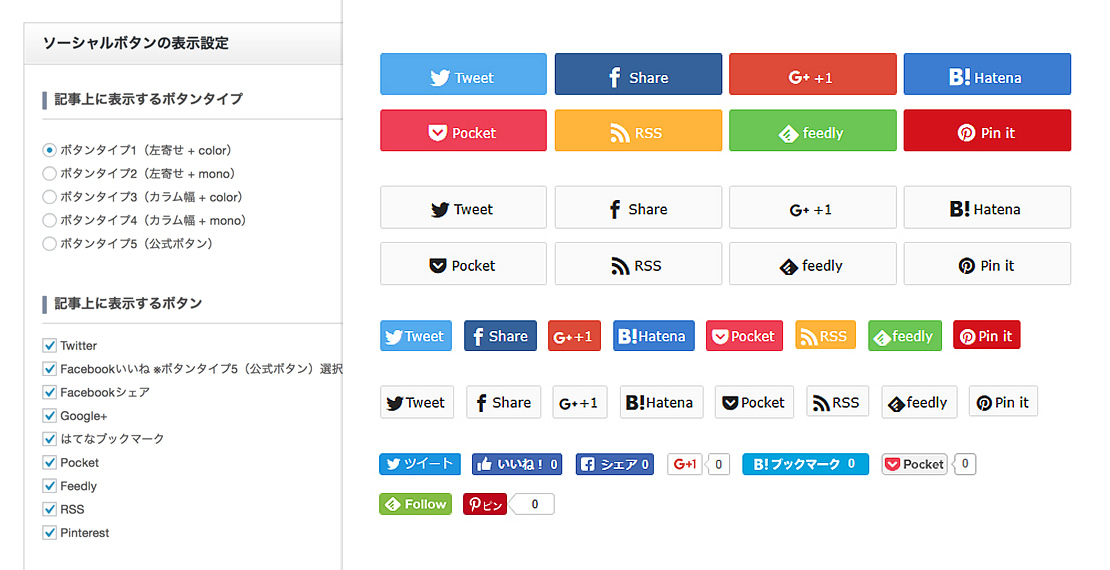Disable the Pocket checkbox

[x=50, y=462]
